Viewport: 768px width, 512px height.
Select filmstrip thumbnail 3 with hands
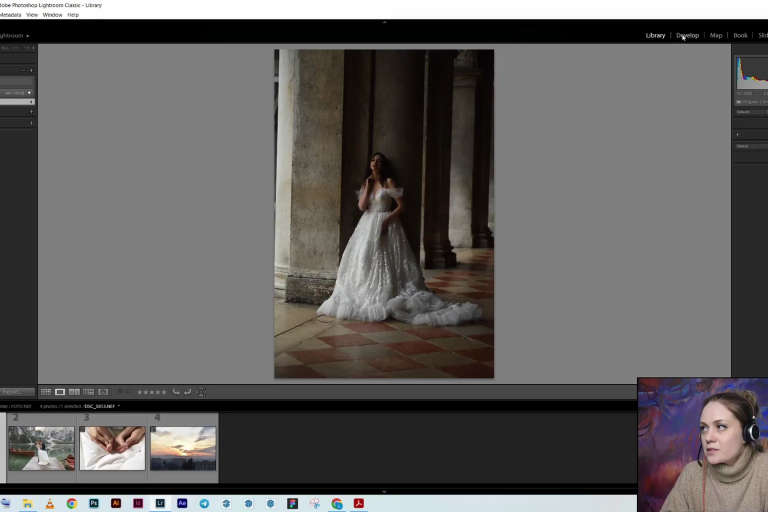112,448
